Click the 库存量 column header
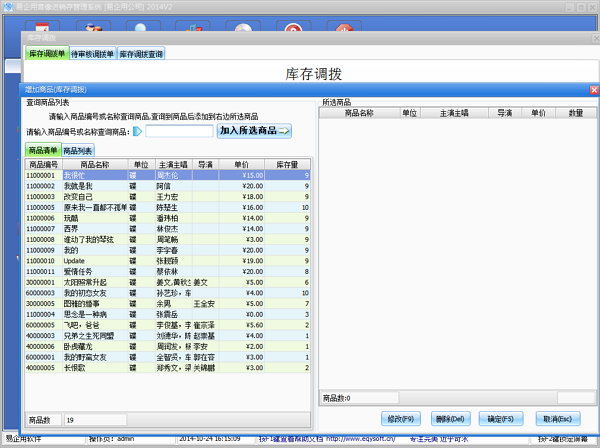 click(x=287, y=165)
